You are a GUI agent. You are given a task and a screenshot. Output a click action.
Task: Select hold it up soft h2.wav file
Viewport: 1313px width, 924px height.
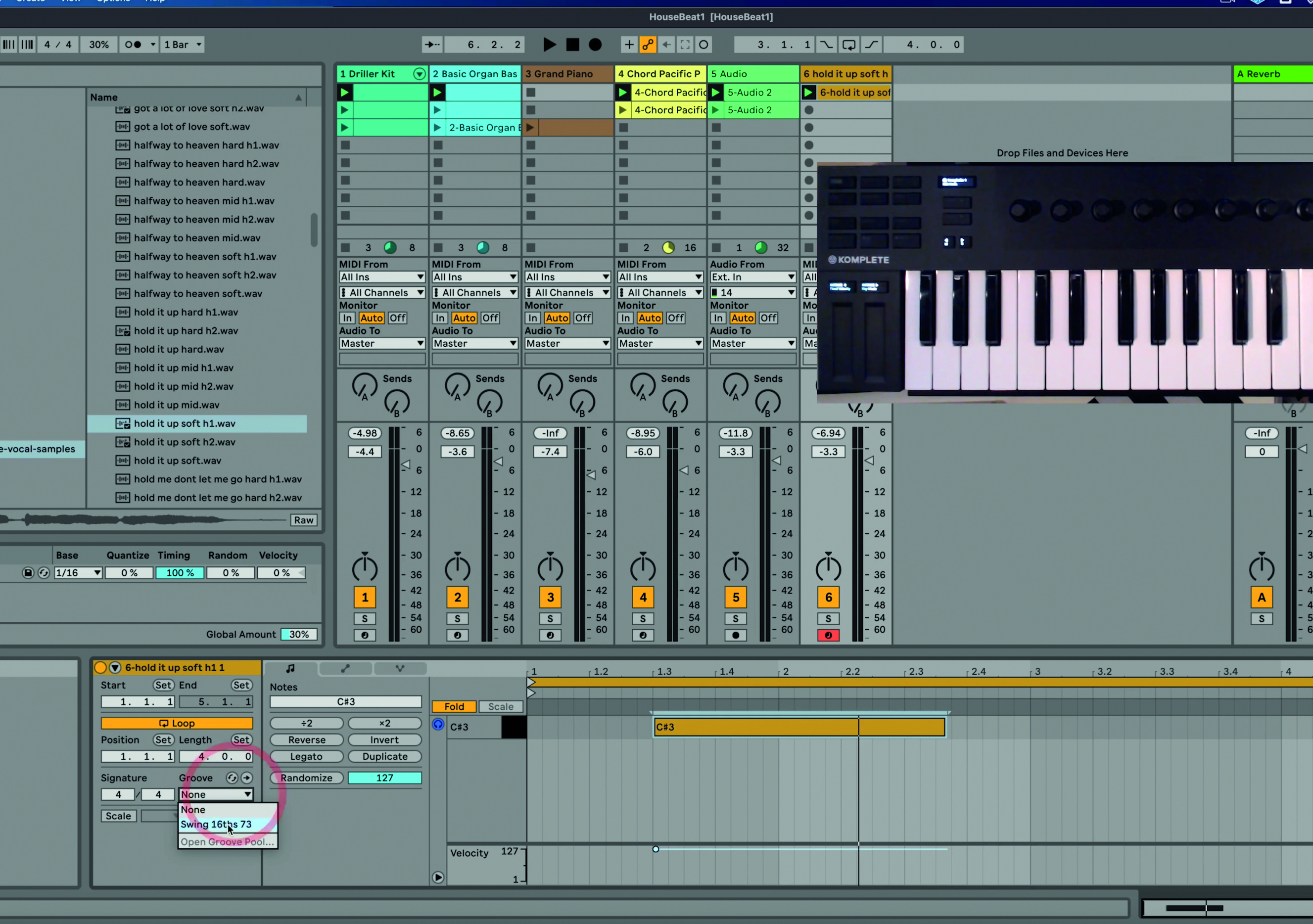[x=197, y=442]
